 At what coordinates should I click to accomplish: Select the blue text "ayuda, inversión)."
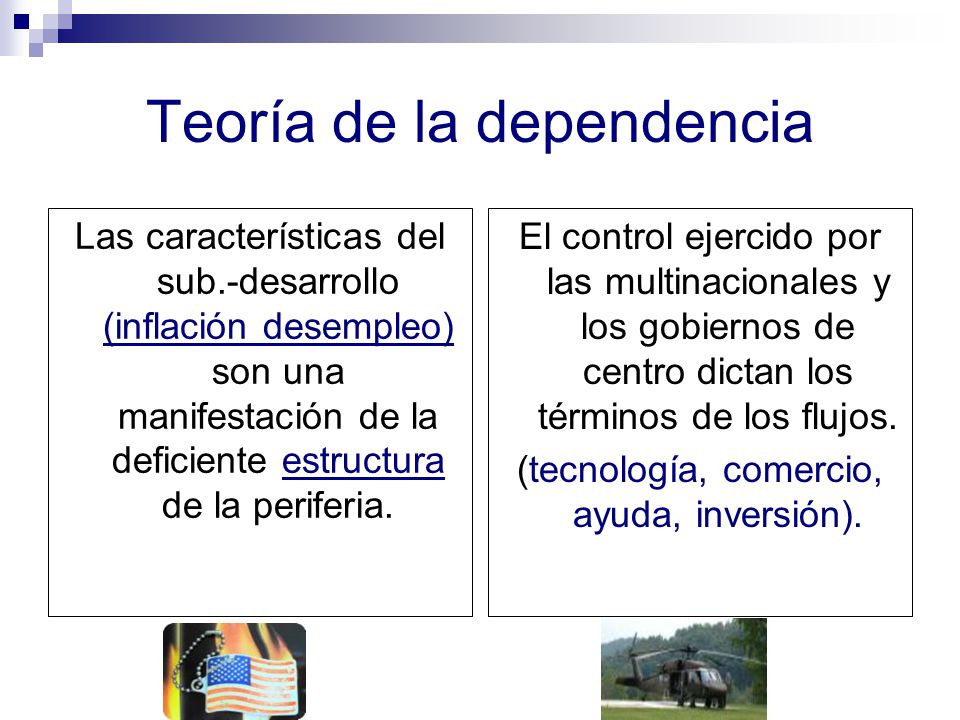(x=718, y=516)
